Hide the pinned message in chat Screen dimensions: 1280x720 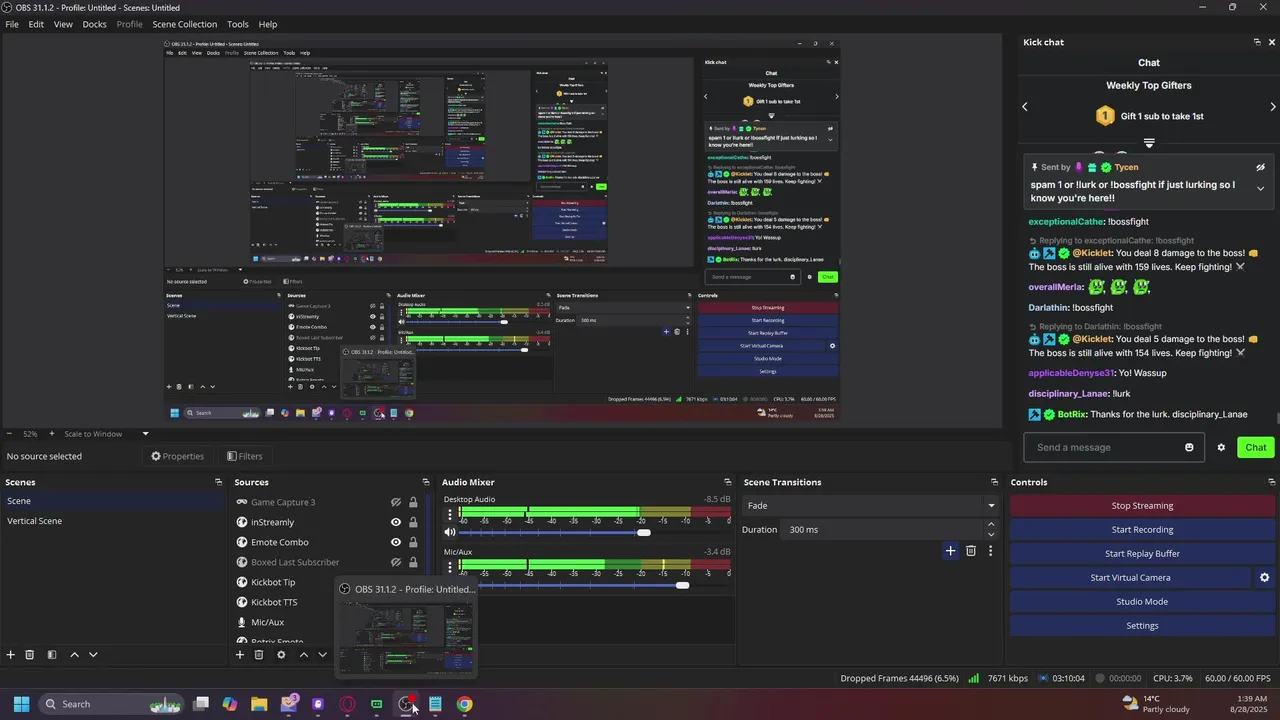pyautogui.click(x=1260, y=168)
